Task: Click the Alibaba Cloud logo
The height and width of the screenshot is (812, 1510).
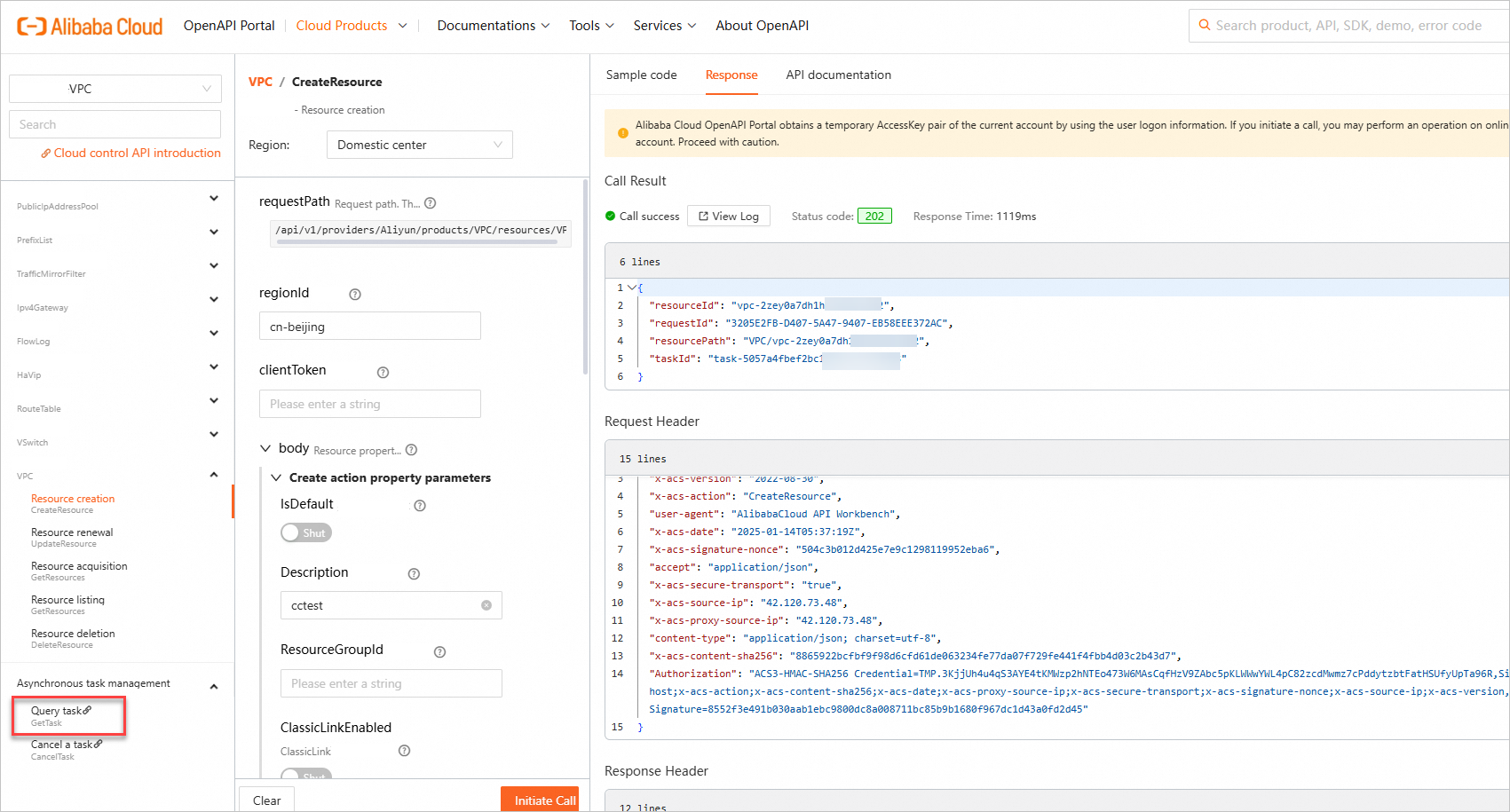Action: pos(90,27)
